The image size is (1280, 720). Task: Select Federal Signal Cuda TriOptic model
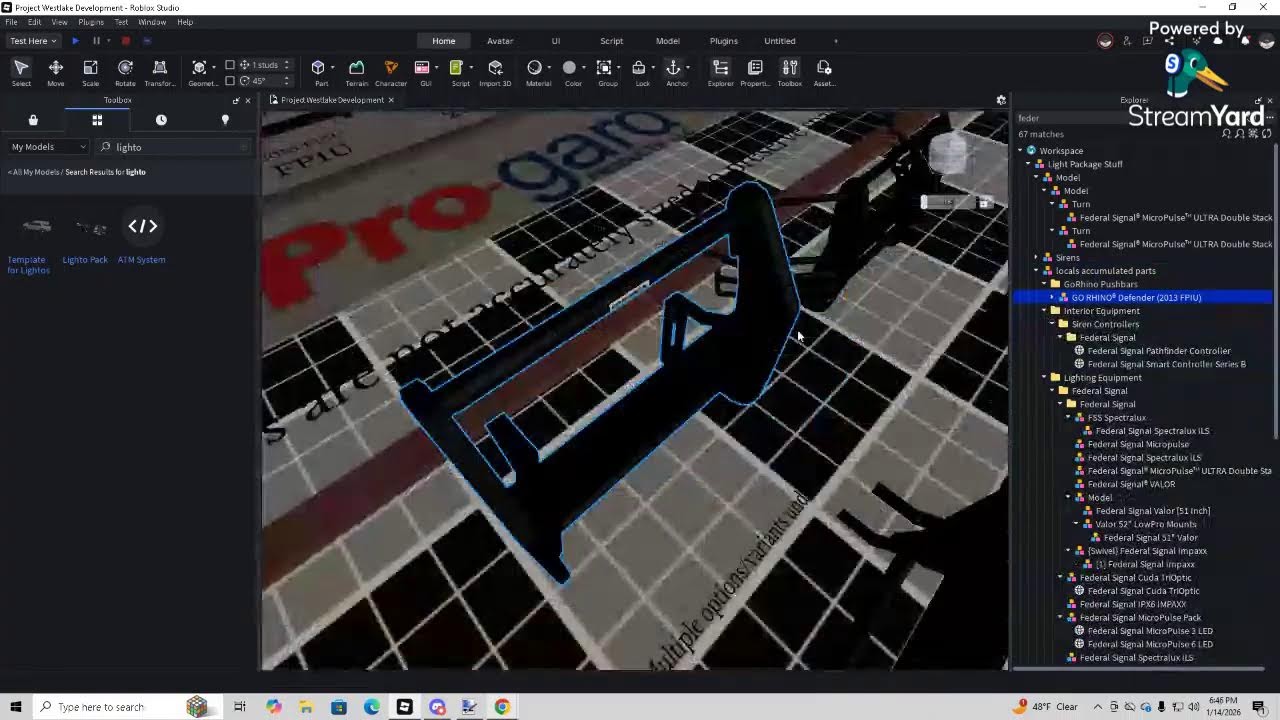pyautogui.click(x=1136, y=578)
